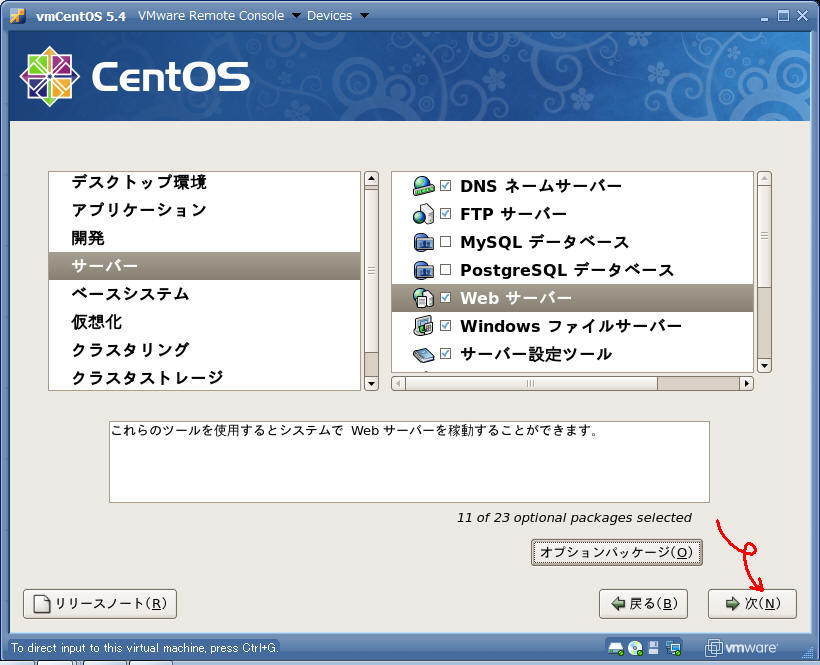Select the ベースシステム category
This screenshot has height=665, width=820.
click(130, 294)
